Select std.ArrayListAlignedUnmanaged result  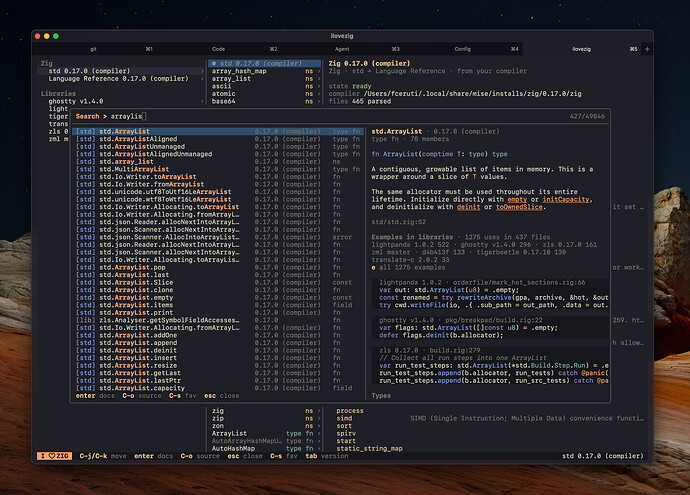218,154
